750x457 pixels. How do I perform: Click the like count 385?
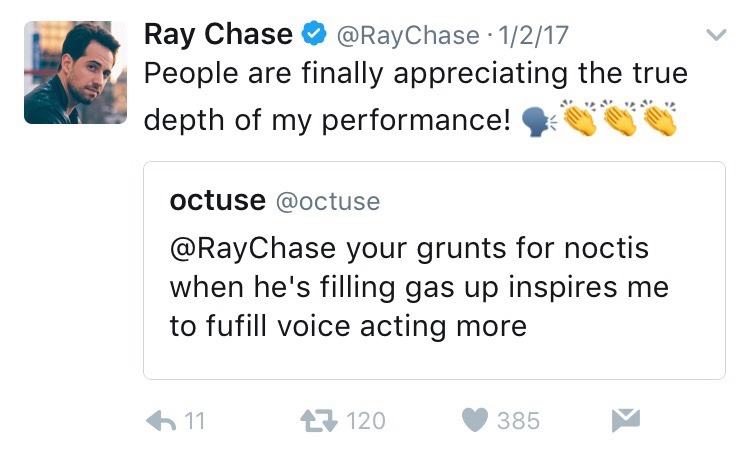tap(518, 421)
